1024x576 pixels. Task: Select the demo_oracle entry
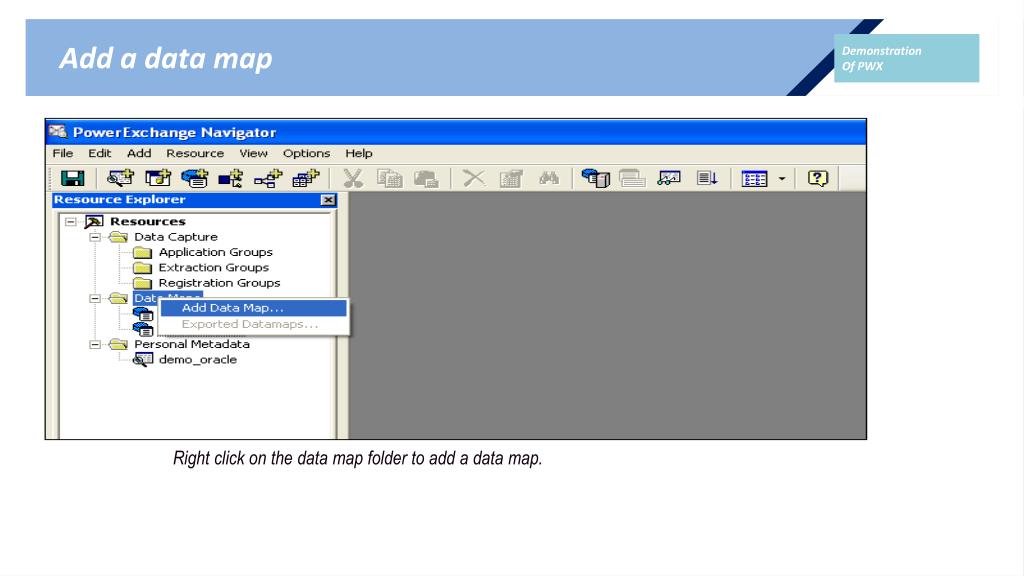pyautogui.click(x=197, y=360)
